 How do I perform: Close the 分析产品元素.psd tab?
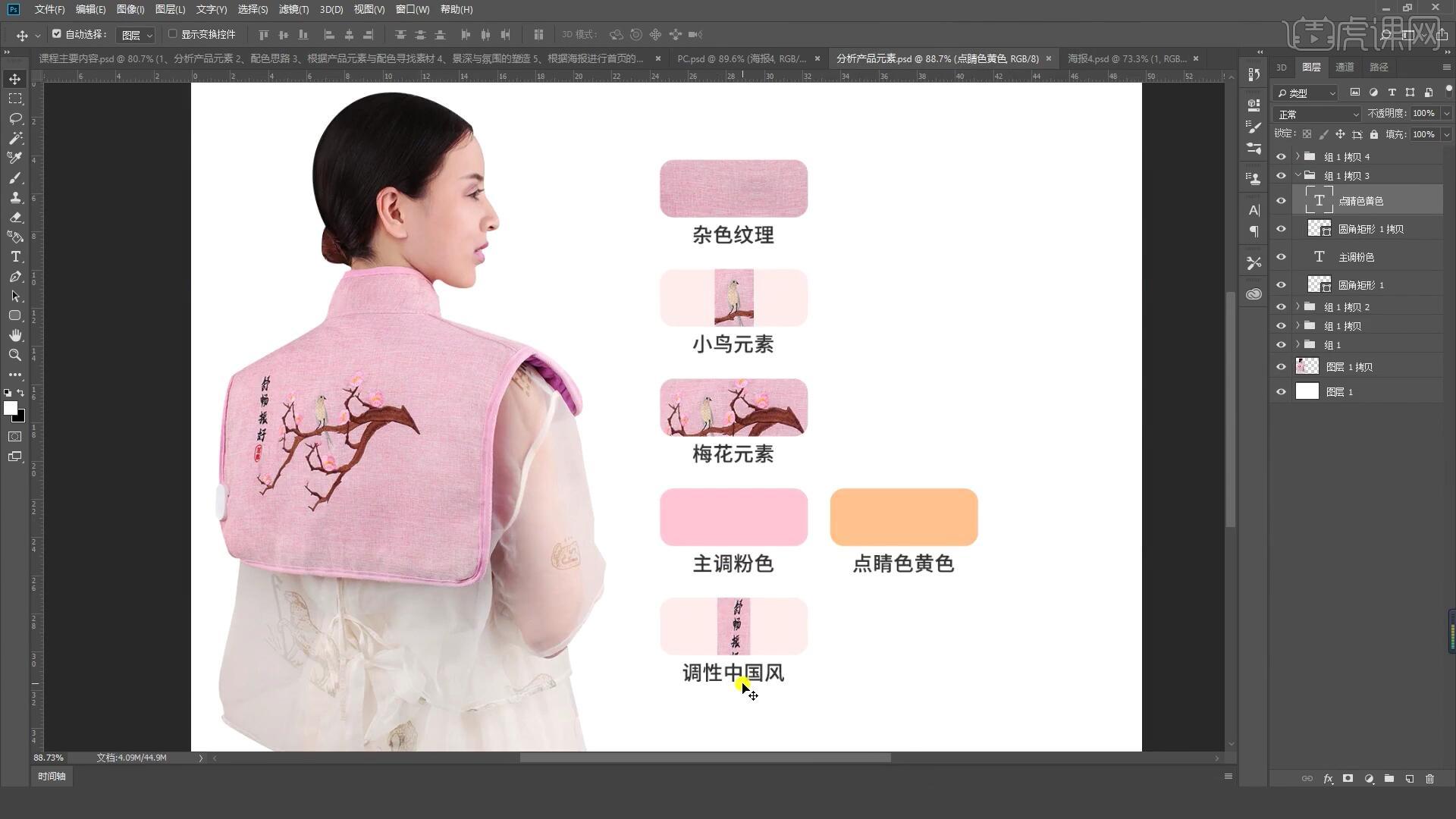pos(1049,58)
